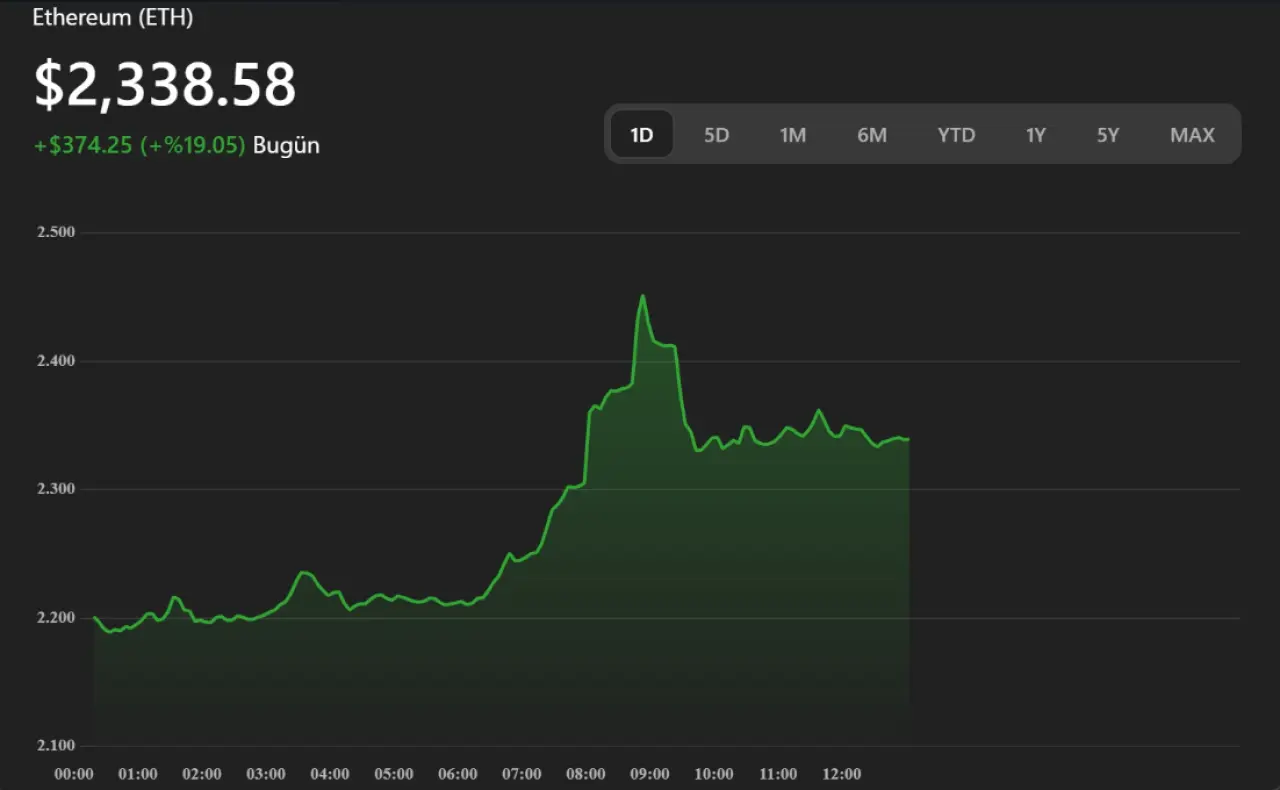
Task: Click the 10:00 time axis label
Action: coord(714,774)
